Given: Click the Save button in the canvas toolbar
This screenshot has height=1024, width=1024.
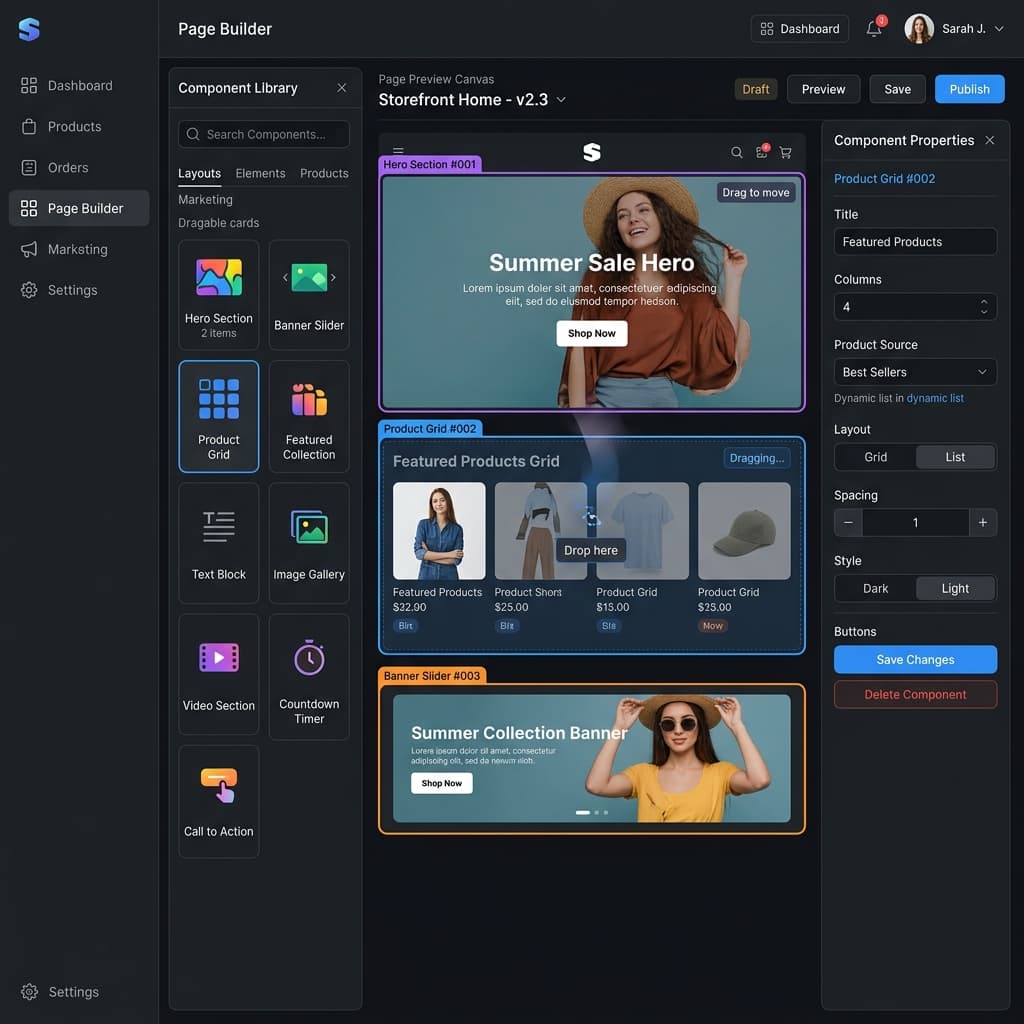Looking at the screenshot, I should [897, 89].
